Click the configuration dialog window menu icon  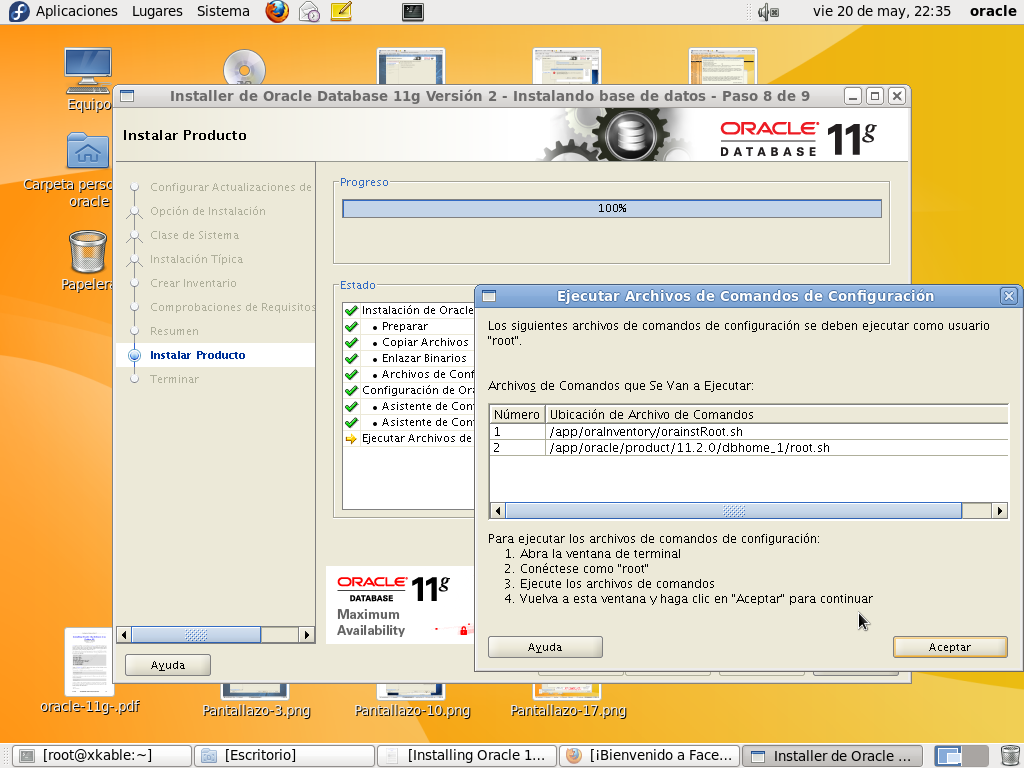[488, 296]
